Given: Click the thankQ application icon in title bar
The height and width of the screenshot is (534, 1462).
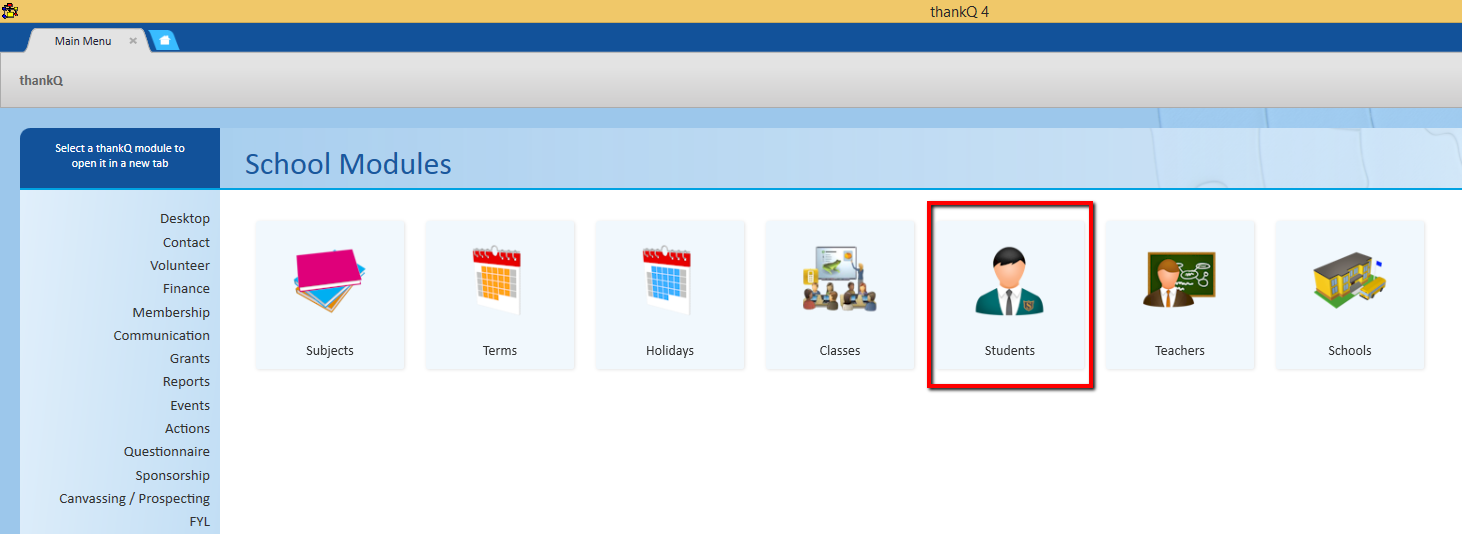Looking at the screenshot, I should (10, 11).
